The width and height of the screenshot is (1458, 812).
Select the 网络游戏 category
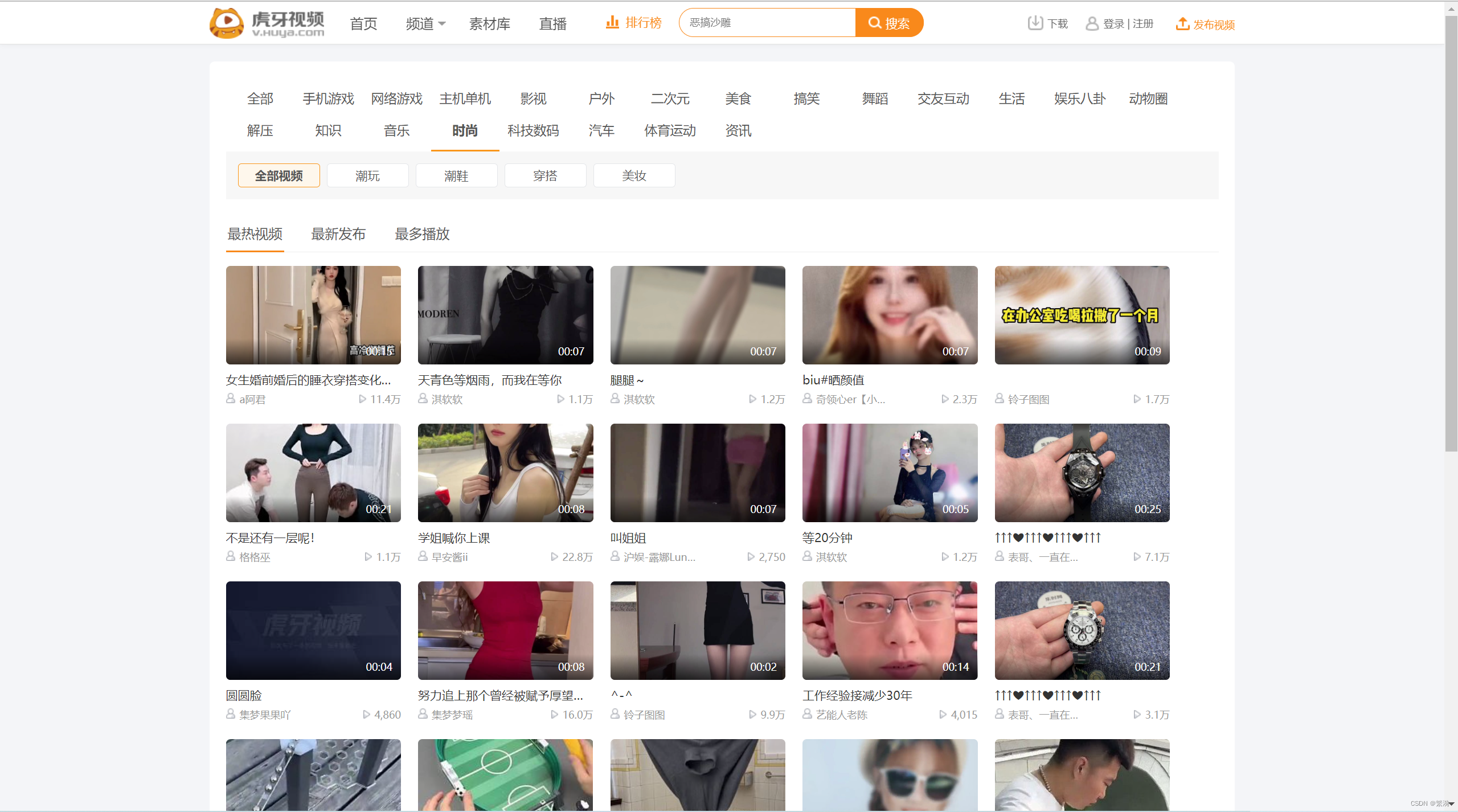coord(397,99)
